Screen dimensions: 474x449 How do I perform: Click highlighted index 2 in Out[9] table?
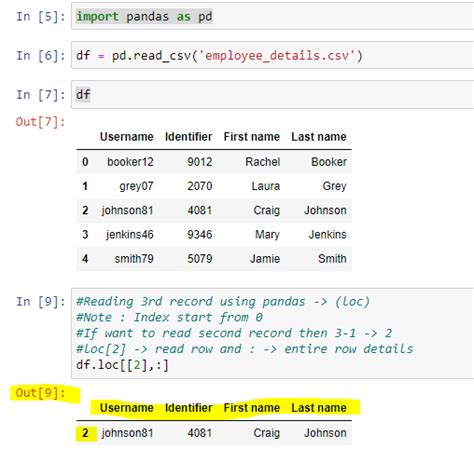pos(86,433)
